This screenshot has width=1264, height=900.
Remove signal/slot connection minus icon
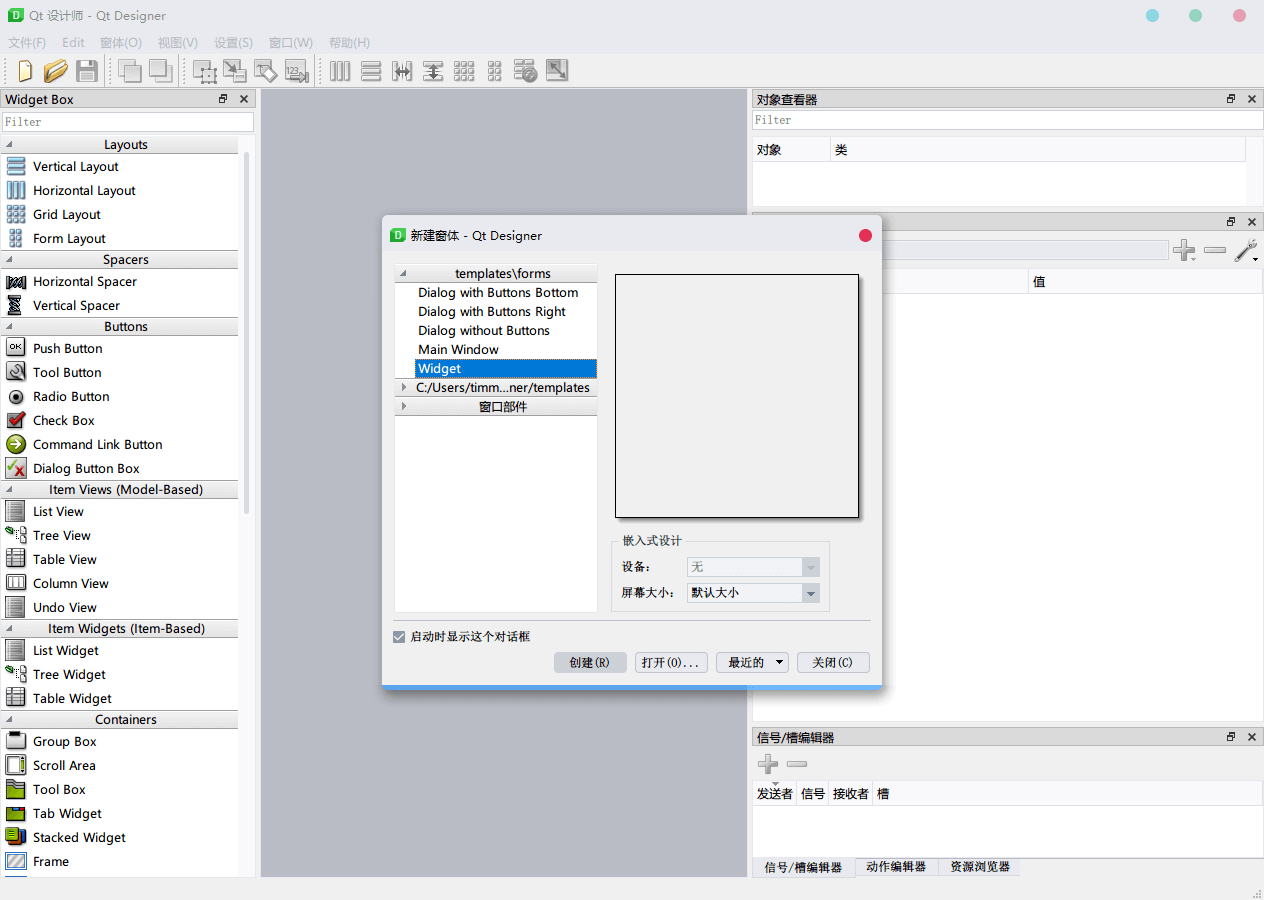797,764
